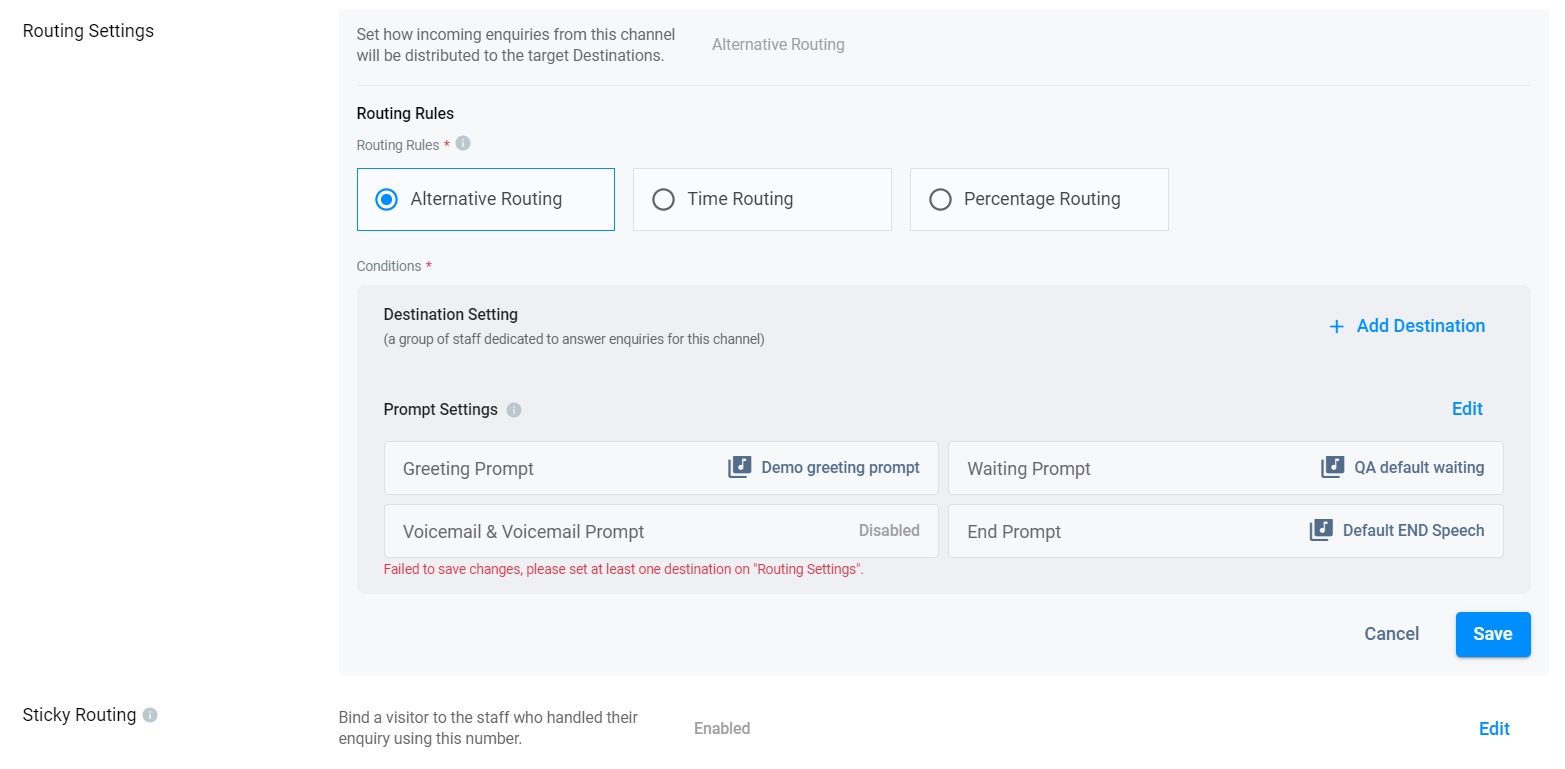Click the info icon beside Sticky Routing

tap(150, 715)
